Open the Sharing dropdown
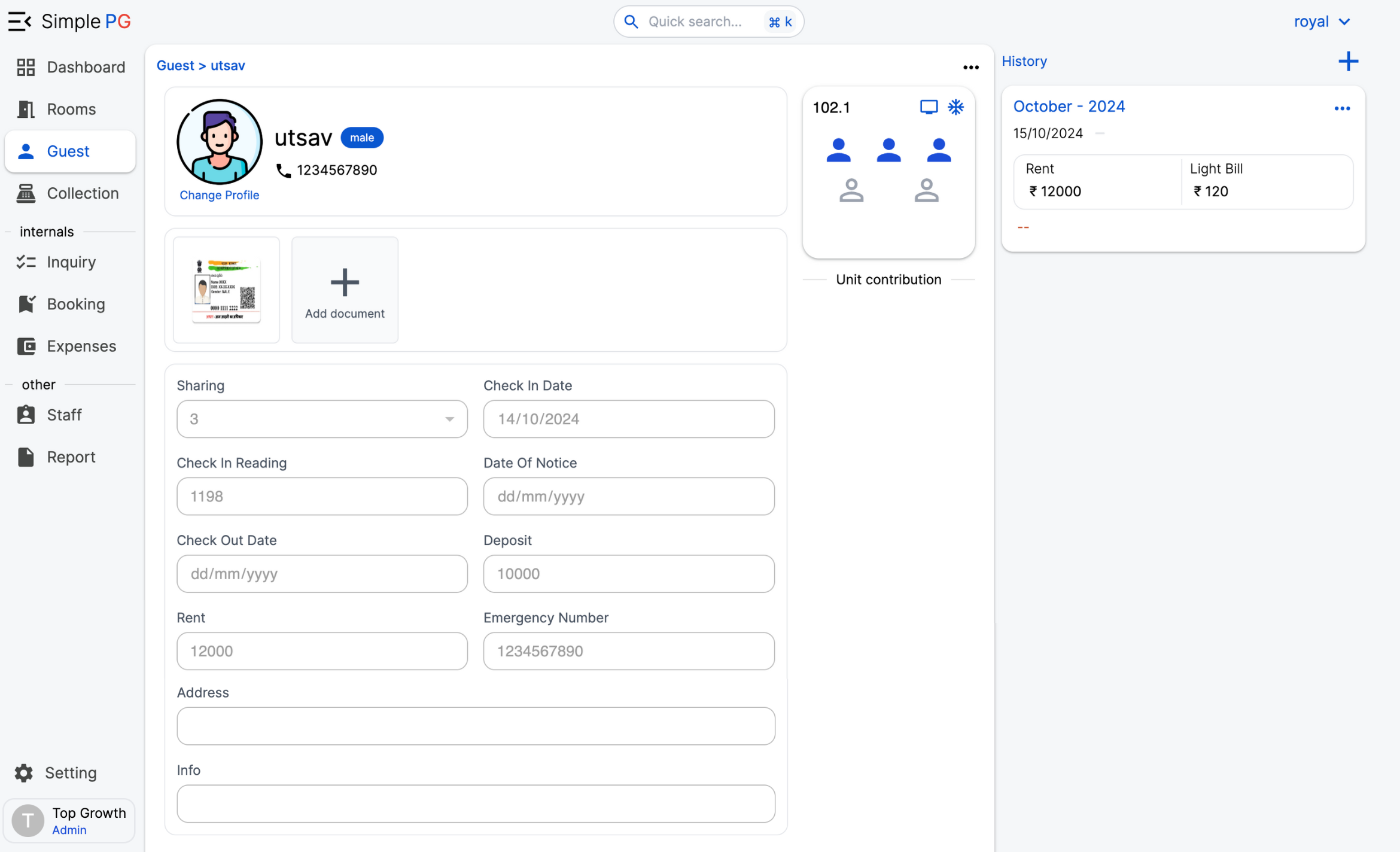1400x852 pixels. click(322, 419)
